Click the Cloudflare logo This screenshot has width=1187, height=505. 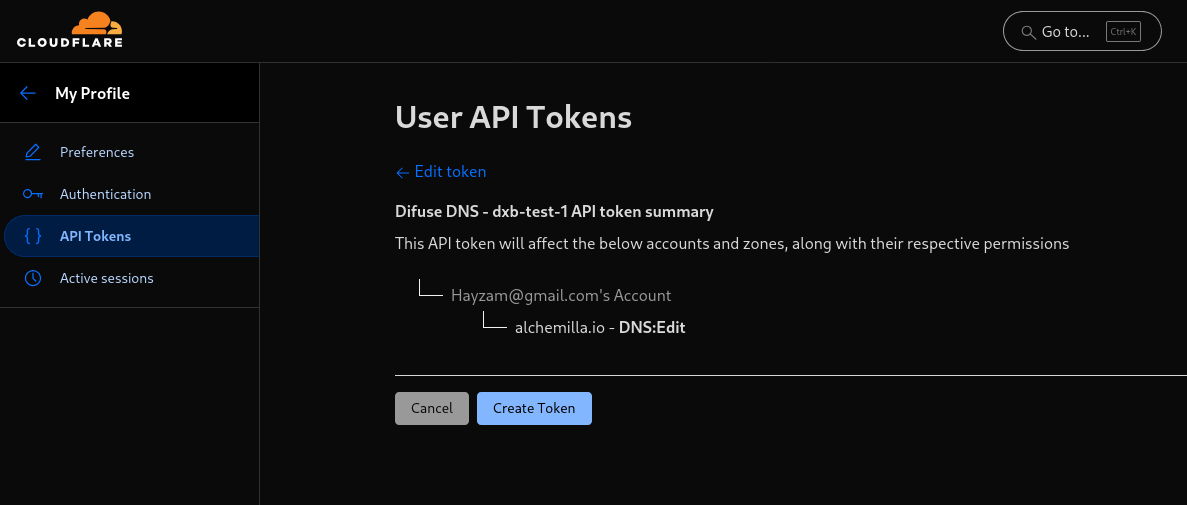click(x=70, y=30)
